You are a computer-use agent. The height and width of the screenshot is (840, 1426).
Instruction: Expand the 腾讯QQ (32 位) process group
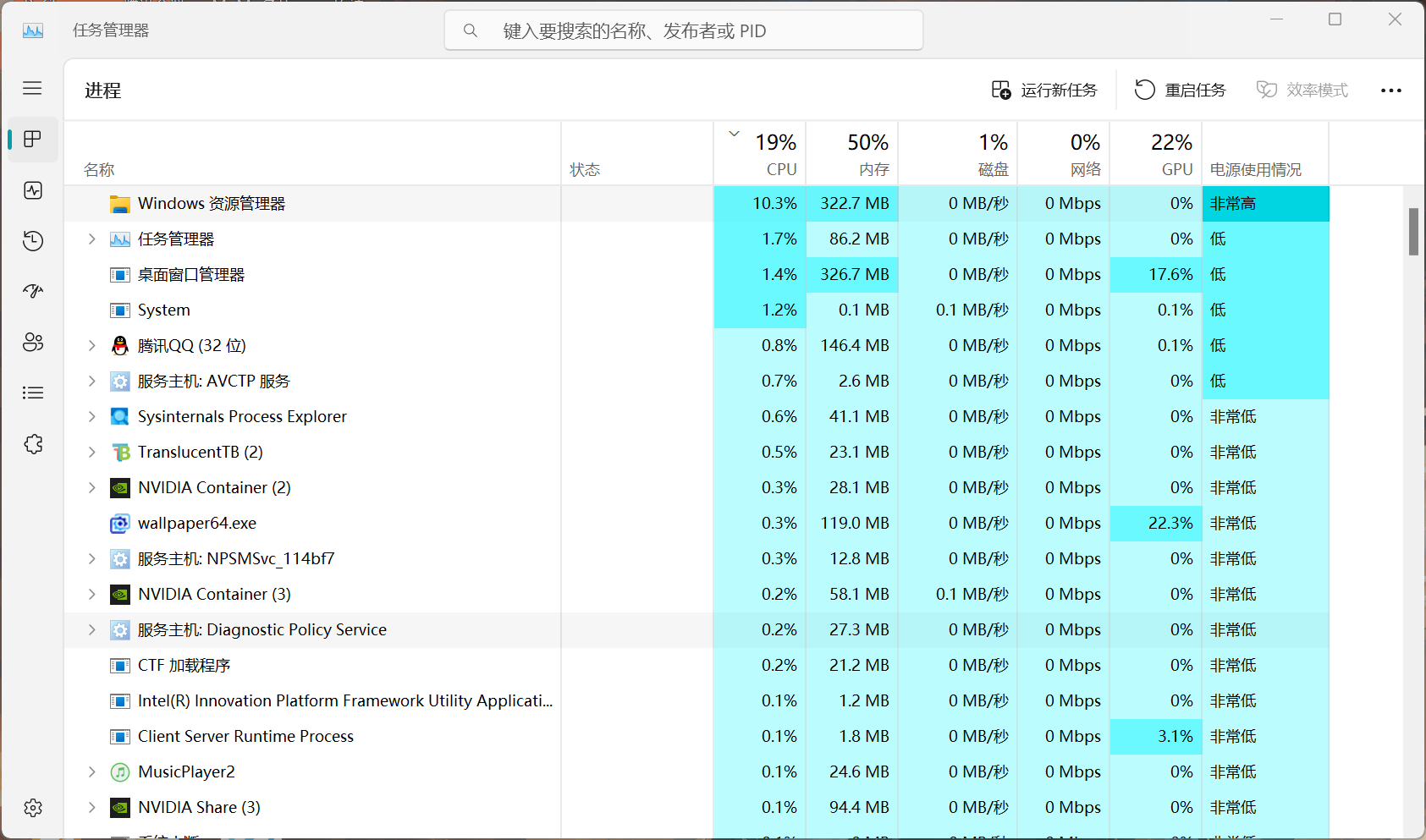(91, 345)
